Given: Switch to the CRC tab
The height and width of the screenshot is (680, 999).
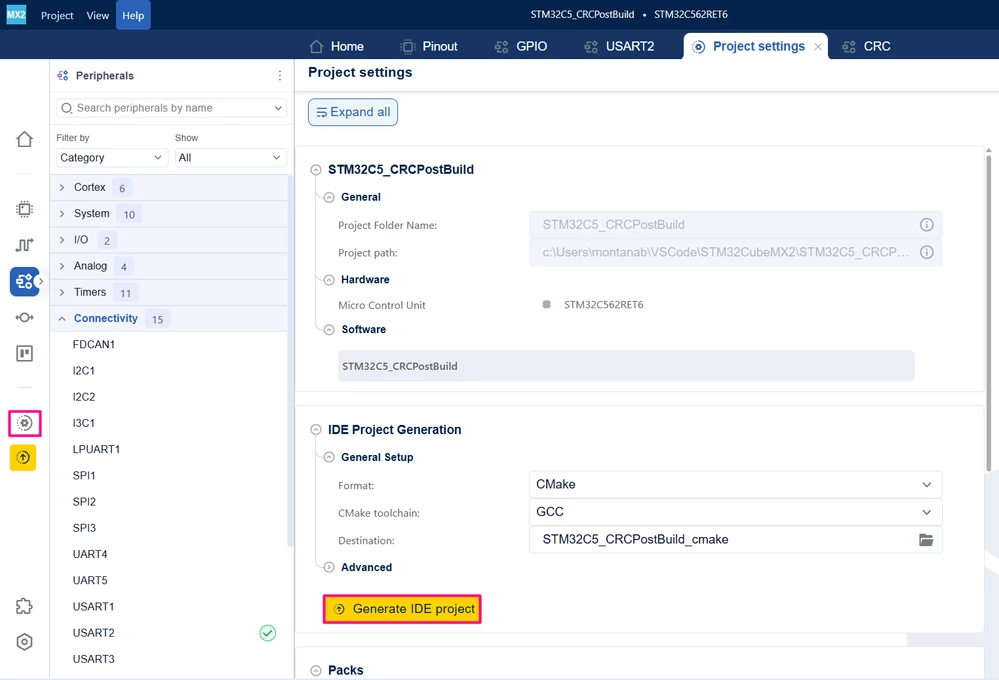Looking at the screenshot, I should [x=866, y=47].
